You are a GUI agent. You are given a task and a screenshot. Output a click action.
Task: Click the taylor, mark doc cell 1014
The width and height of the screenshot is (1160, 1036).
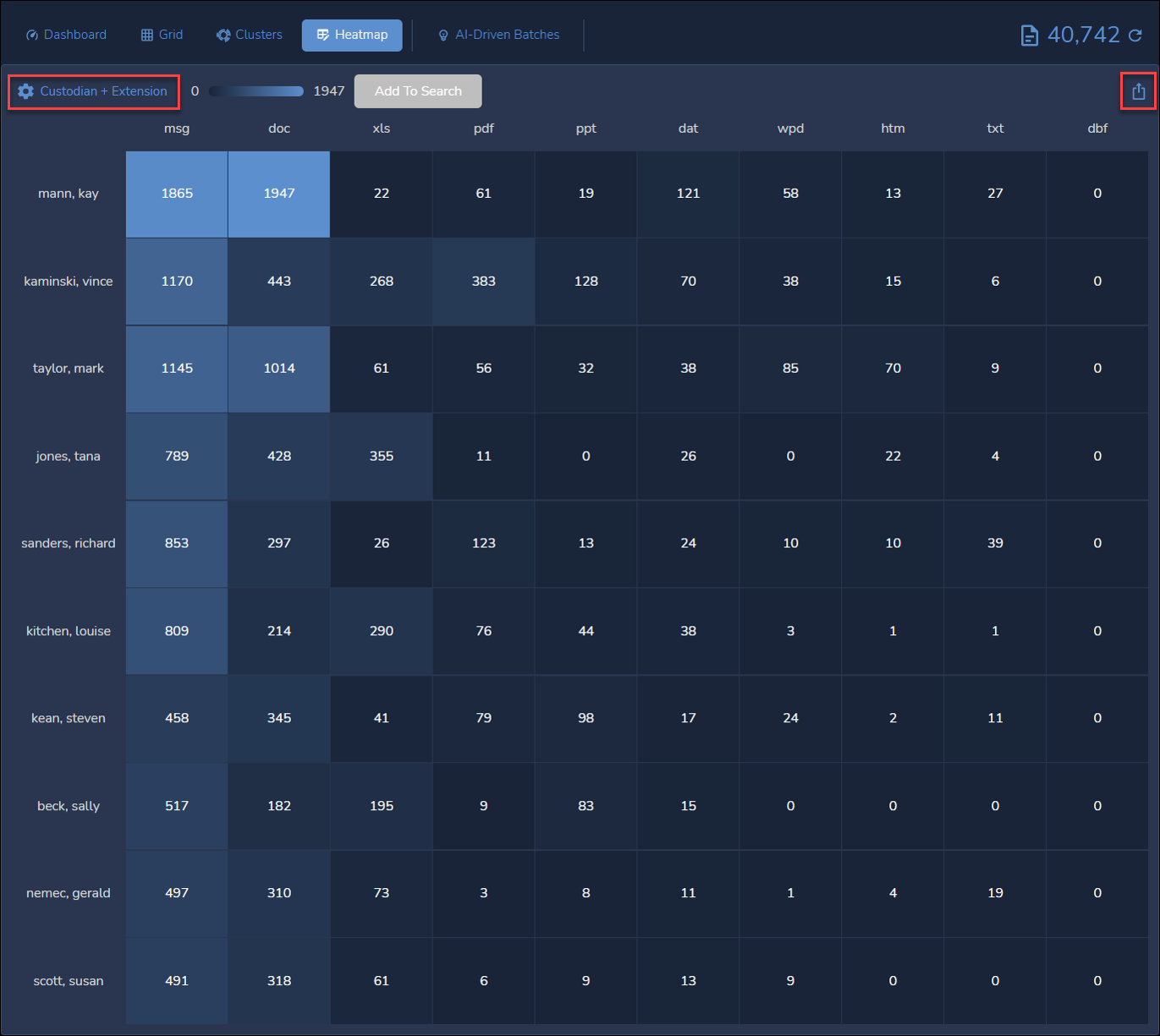click(279, 369)
